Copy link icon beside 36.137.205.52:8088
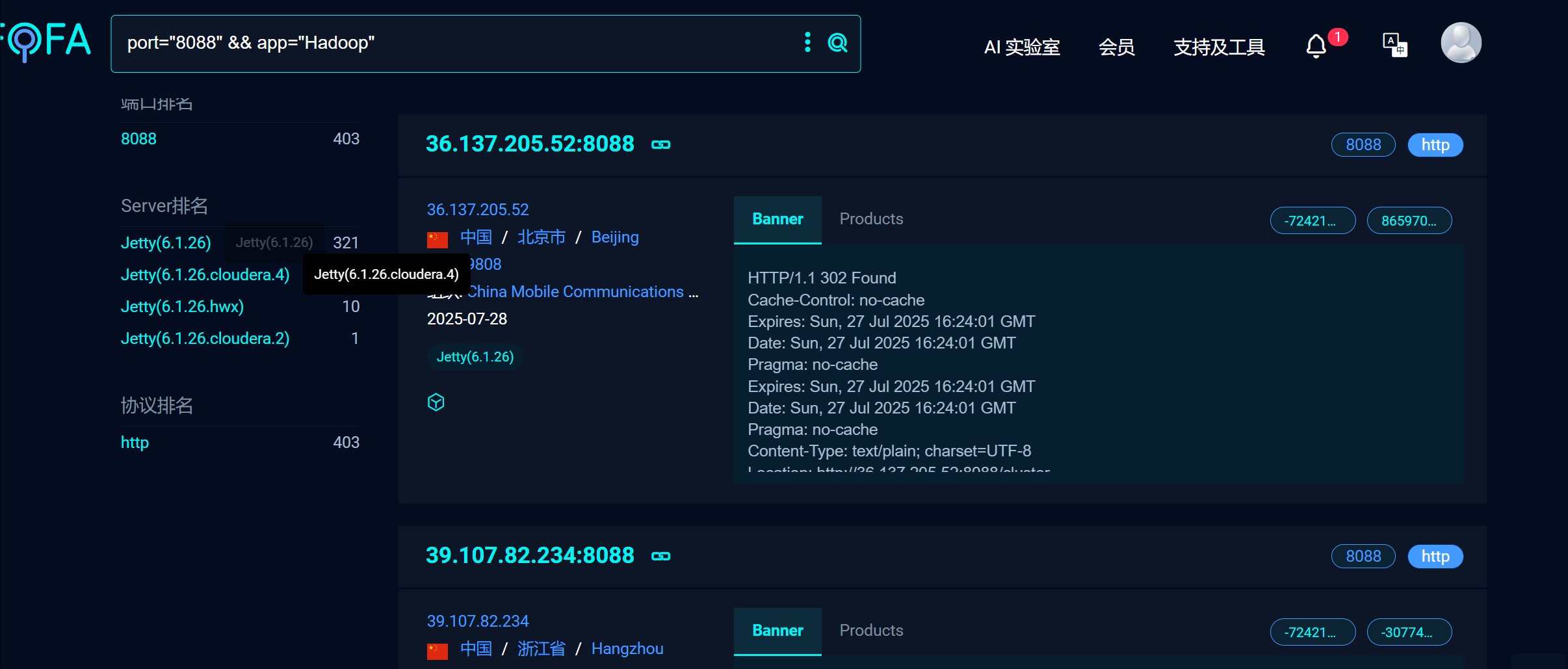The height and width of the screenshot is (669, 1568). coord(661,144)
